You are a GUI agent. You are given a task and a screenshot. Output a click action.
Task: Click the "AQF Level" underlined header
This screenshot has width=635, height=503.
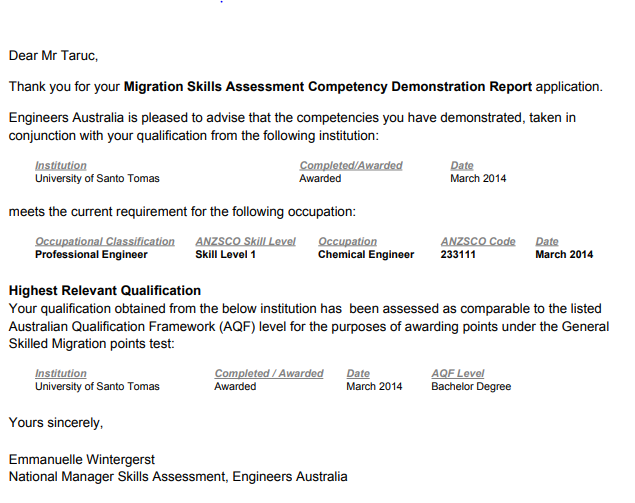pos(457,373)
